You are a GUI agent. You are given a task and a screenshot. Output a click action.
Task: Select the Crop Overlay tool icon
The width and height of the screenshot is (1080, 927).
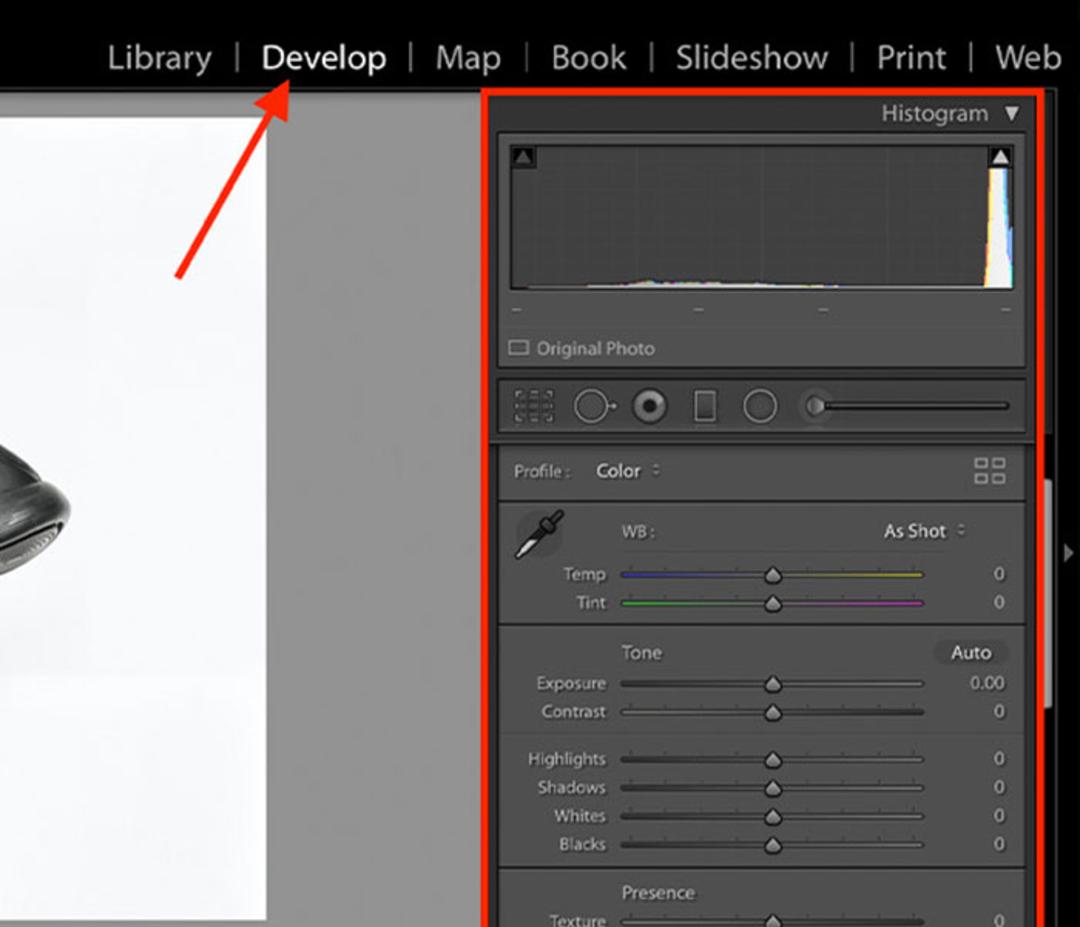coord(534,406)
